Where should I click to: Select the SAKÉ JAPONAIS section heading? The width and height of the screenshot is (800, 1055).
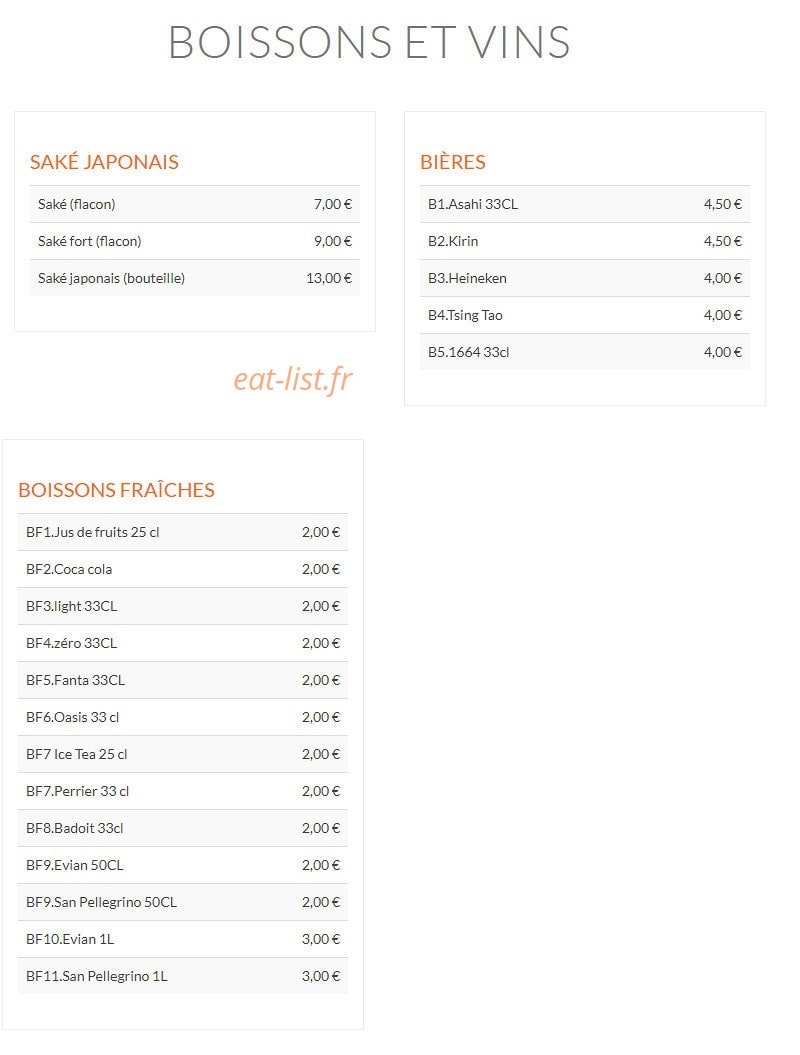[104, 162]
